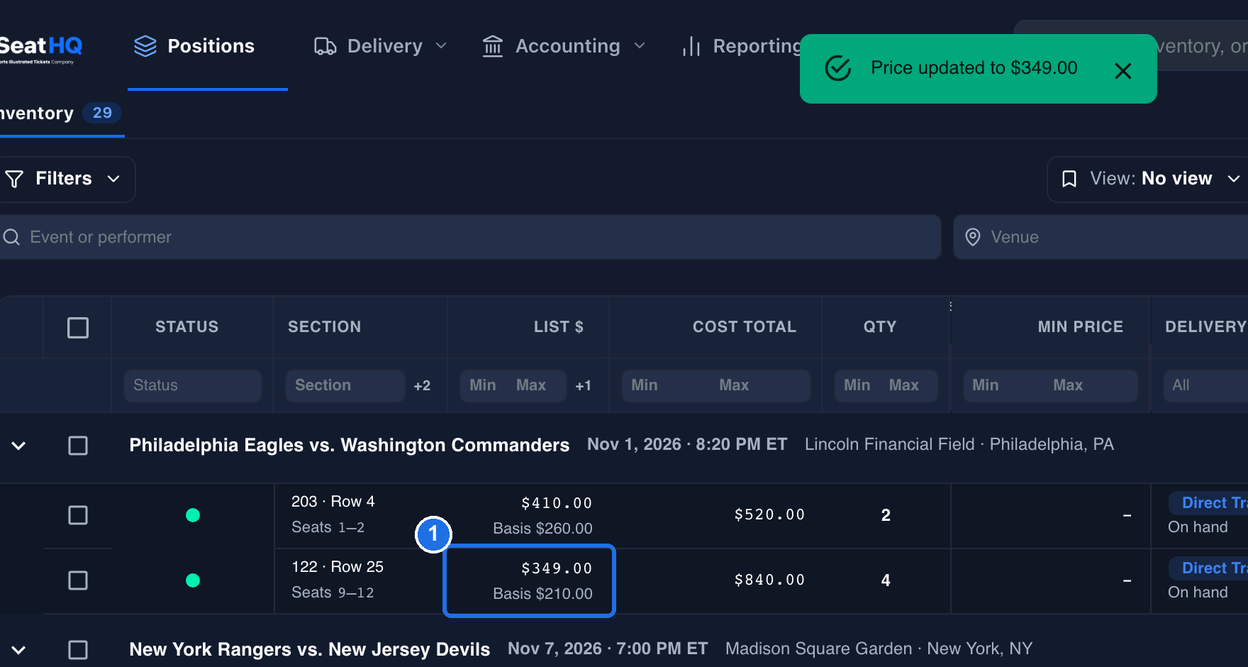Select the Inventory tab

pos(62,113)
